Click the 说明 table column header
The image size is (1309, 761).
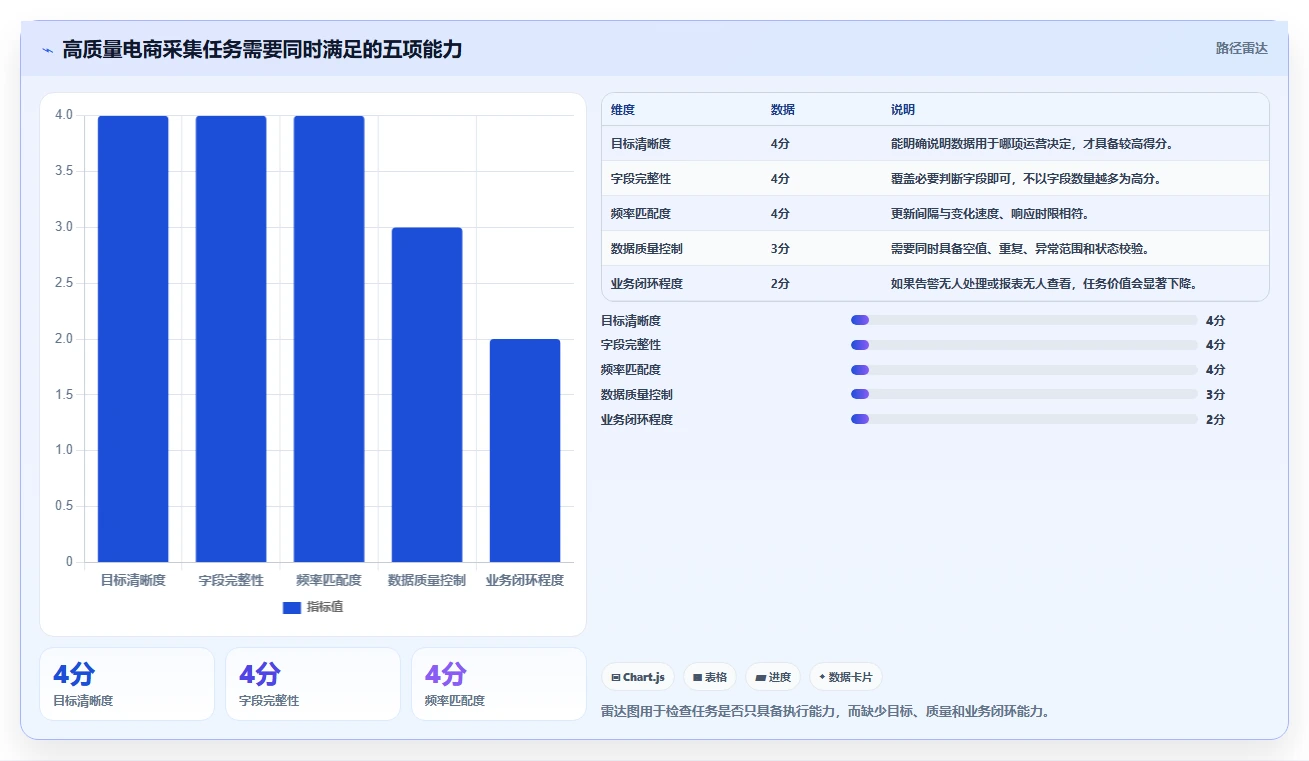(x=903, y=110)
